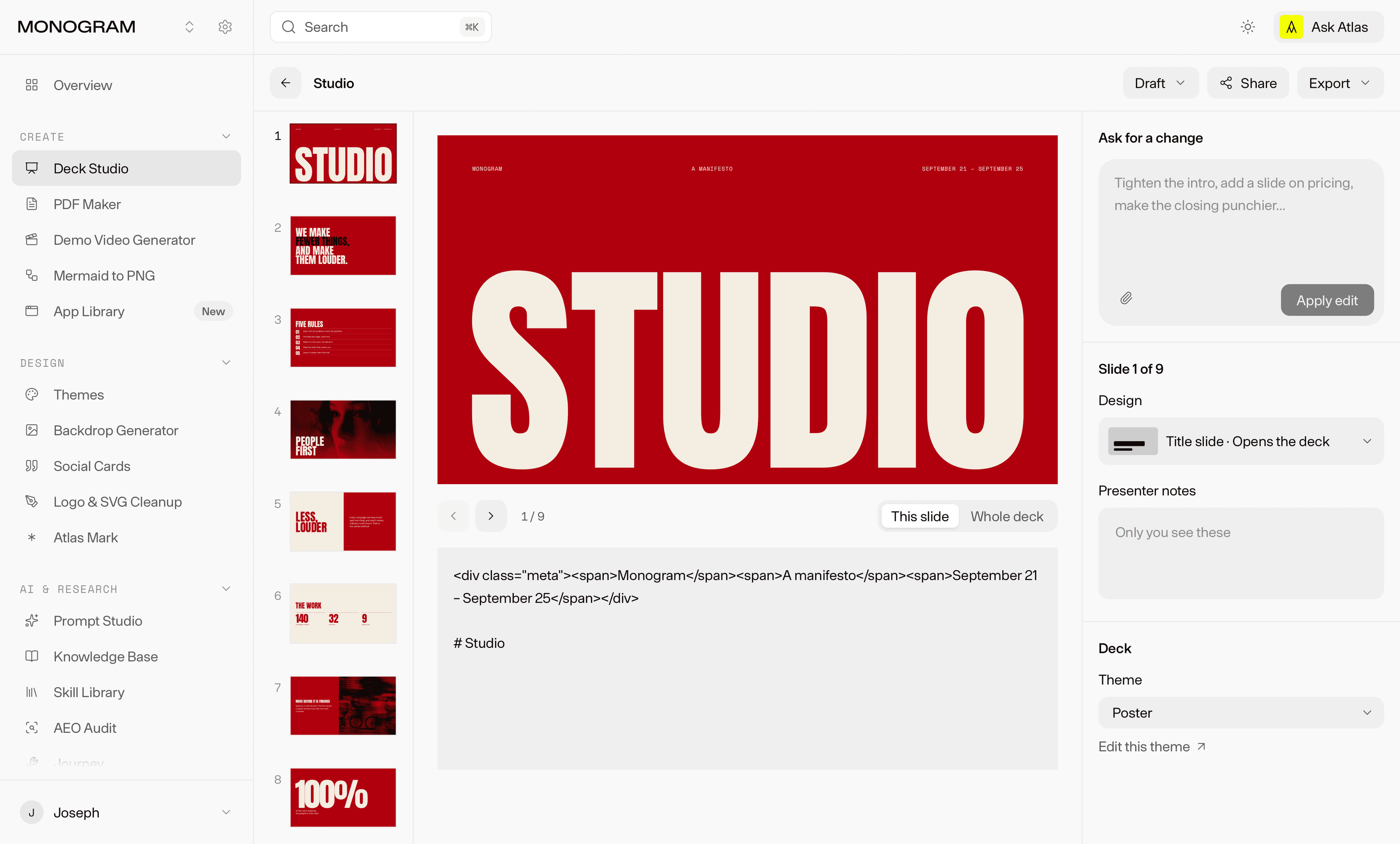
Task: Go back with the arrow beside Studio
Action: pos(285,83)
